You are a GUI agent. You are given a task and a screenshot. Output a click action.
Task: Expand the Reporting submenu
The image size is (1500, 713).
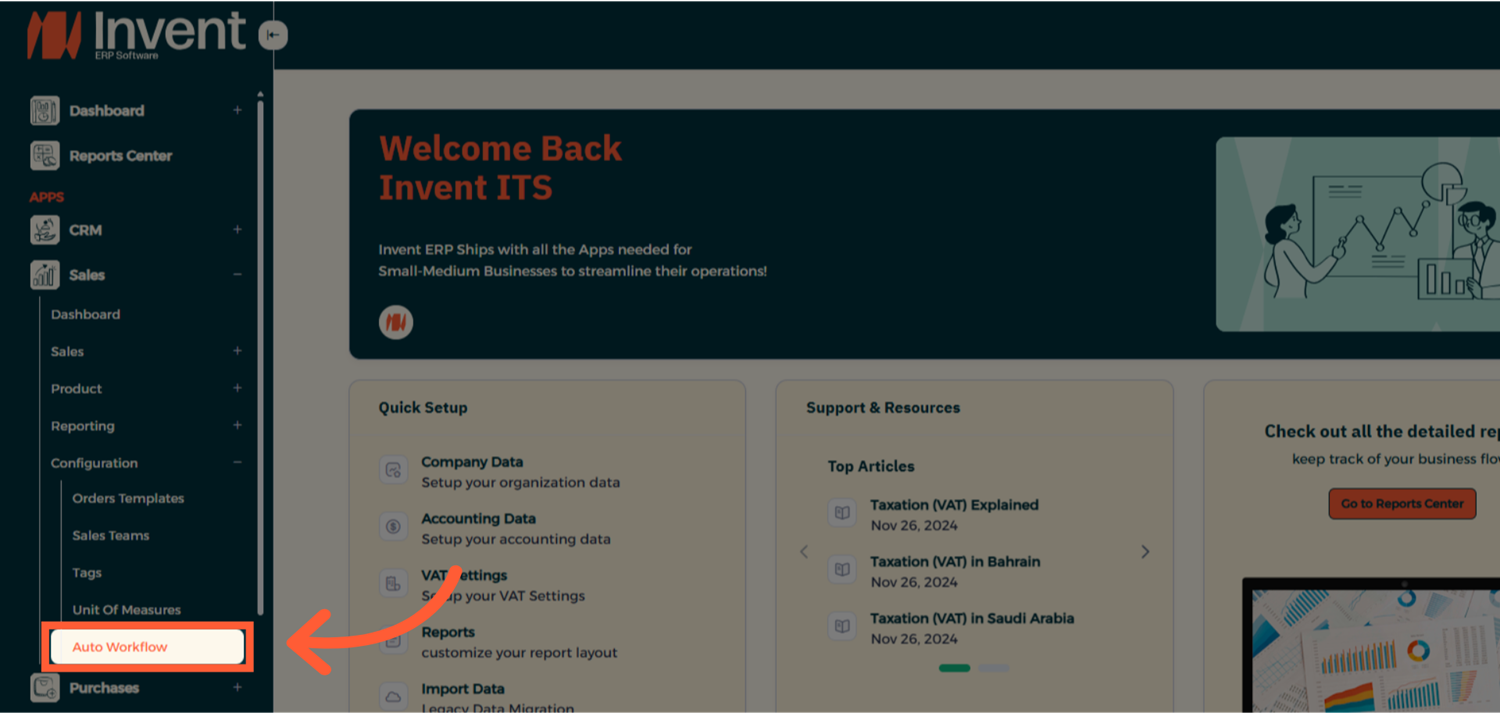237,426
